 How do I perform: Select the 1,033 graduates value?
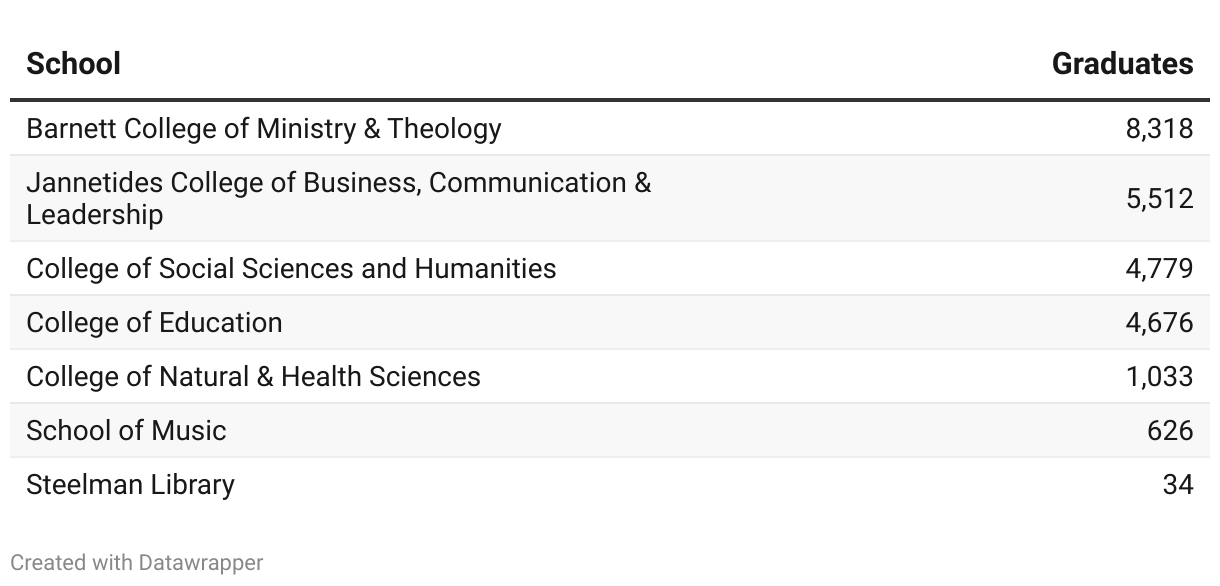pos(1159,377)
